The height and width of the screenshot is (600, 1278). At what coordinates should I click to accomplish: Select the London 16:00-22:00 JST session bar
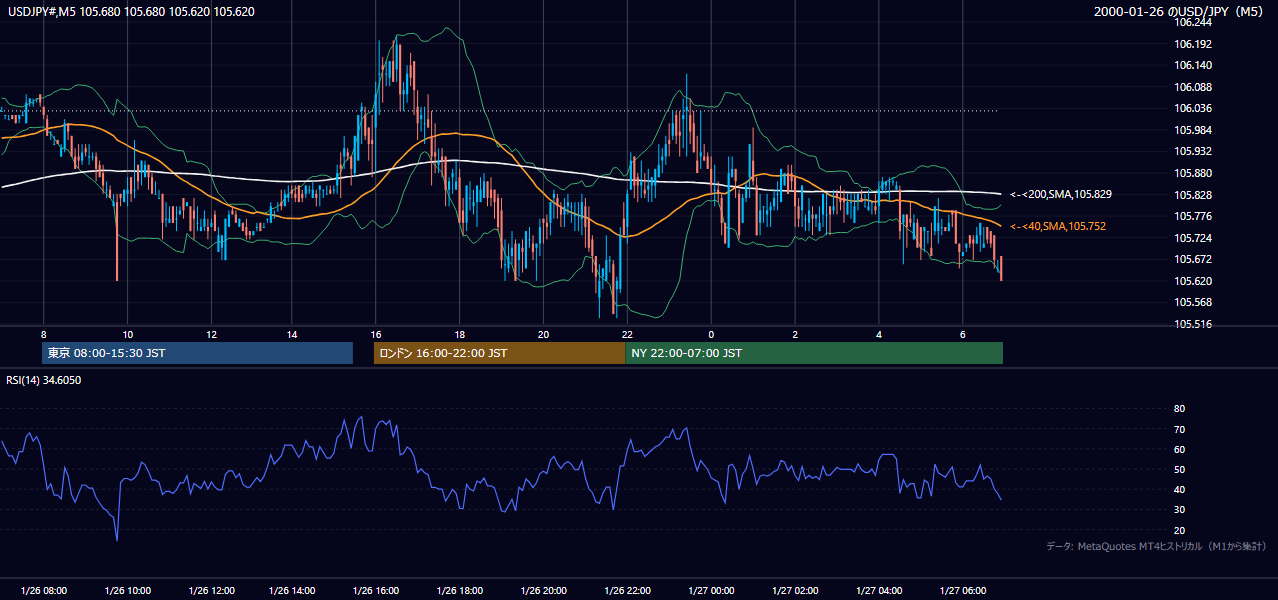tap(500, 353)
